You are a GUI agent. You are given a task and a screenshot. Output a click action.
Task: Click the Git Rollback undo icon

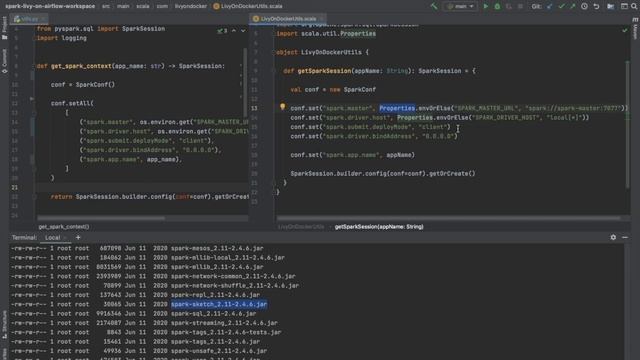(596, 6)
